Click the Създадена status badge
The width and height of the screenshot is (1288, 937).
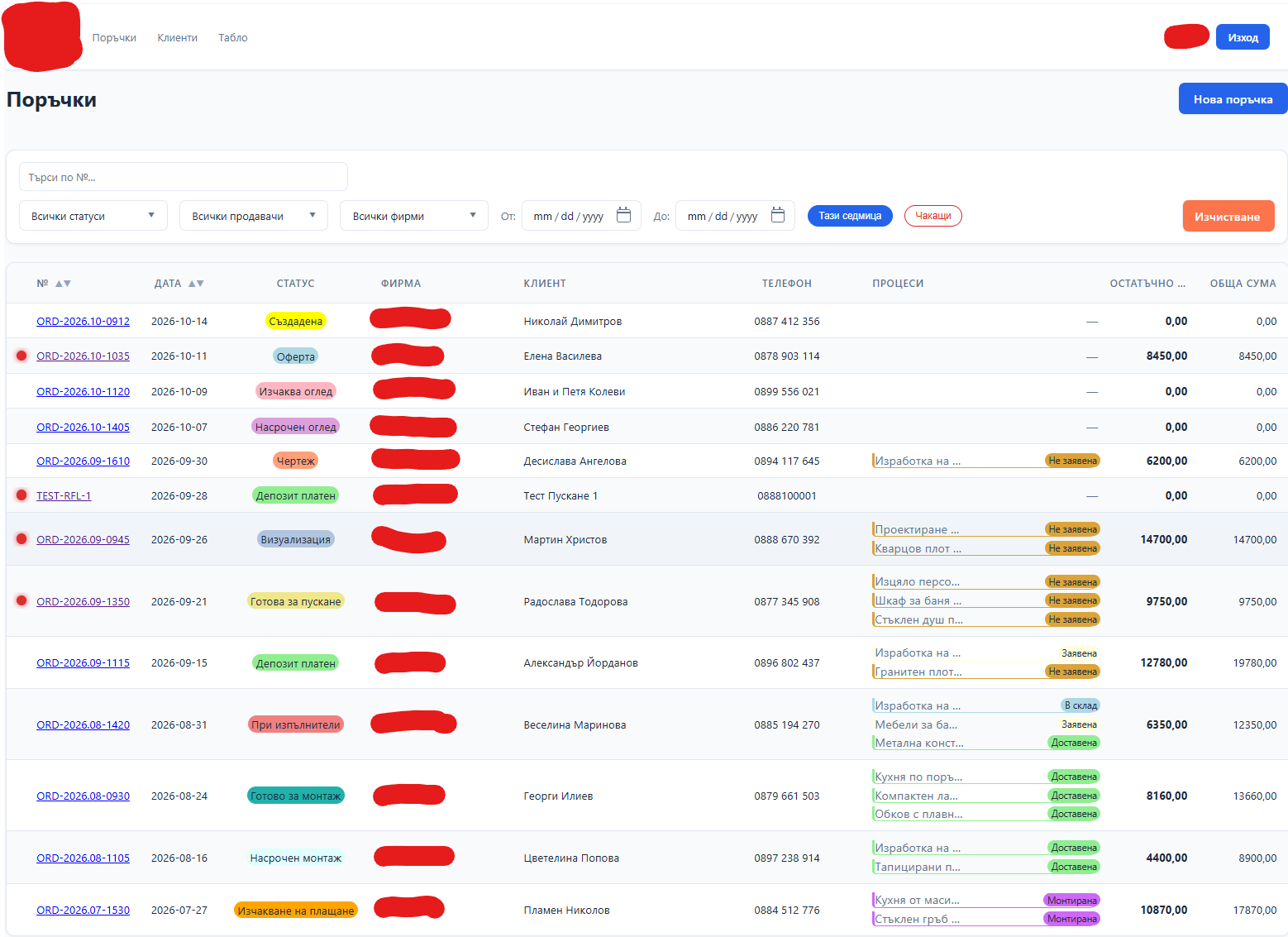[x=296, y=321]
